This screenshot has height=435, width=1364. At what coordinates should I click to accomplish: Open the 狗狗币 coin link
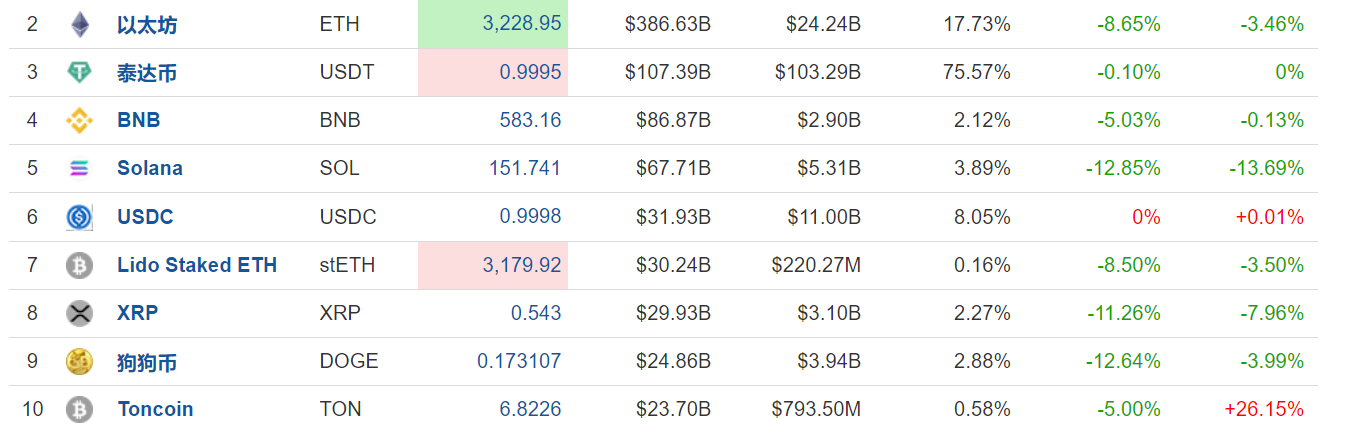point(147,362)
